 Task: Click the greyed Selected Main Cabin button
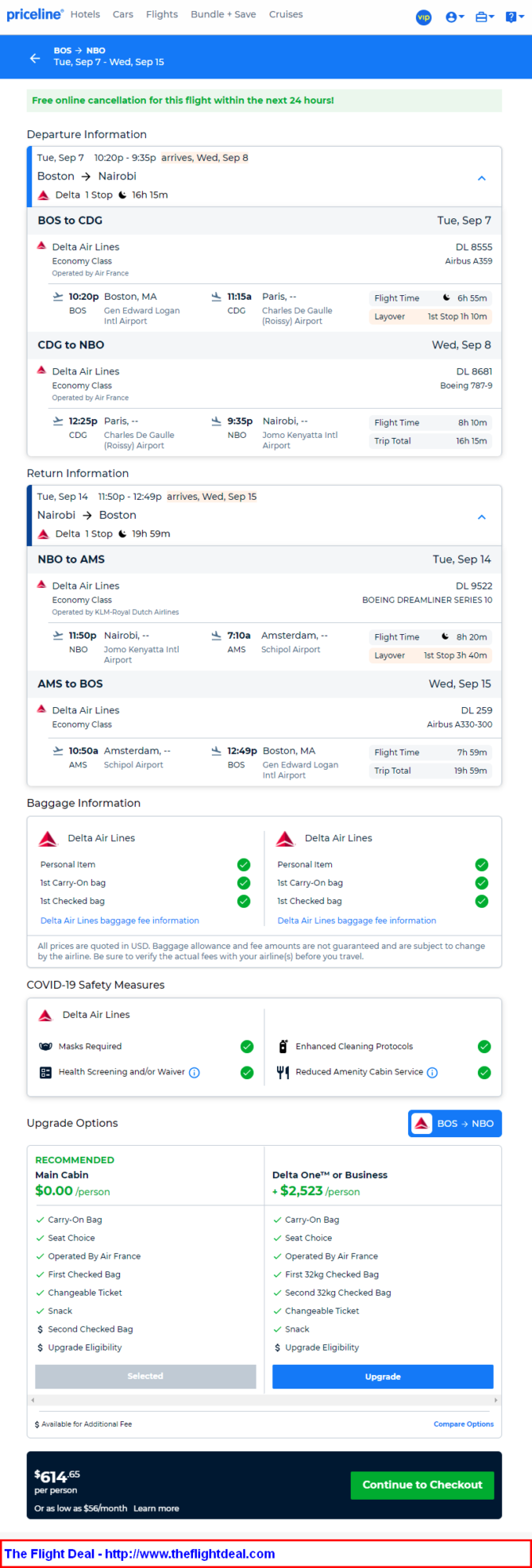tap(145, 1376)
